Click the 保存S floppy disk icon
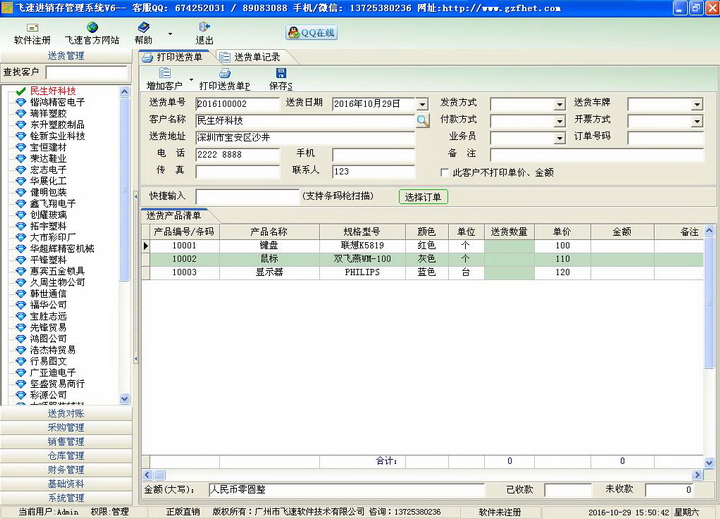 click(280, 73)
